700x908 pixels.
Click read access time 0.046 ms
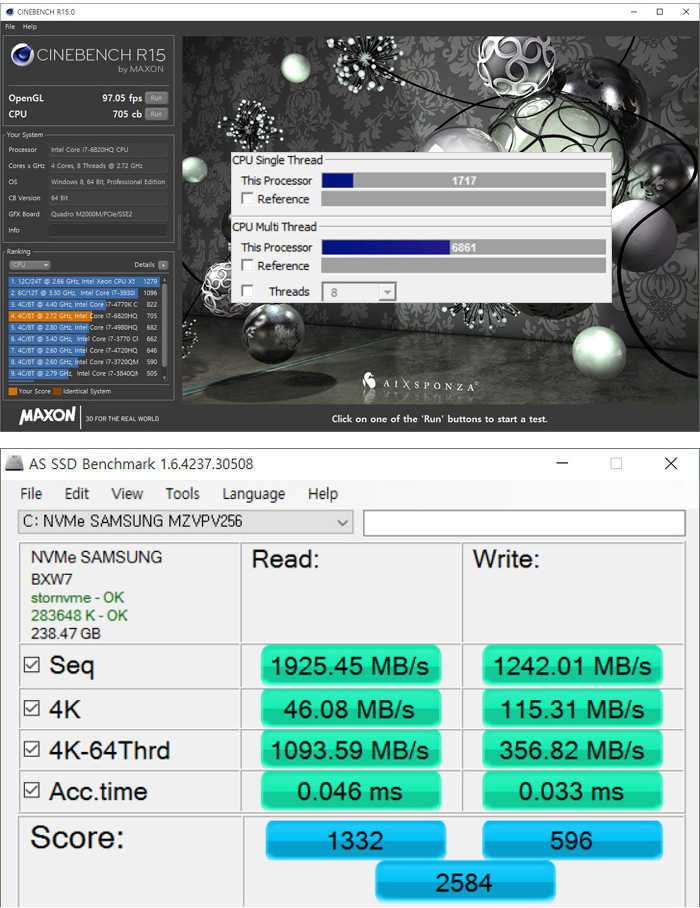(x=350, y=791)
